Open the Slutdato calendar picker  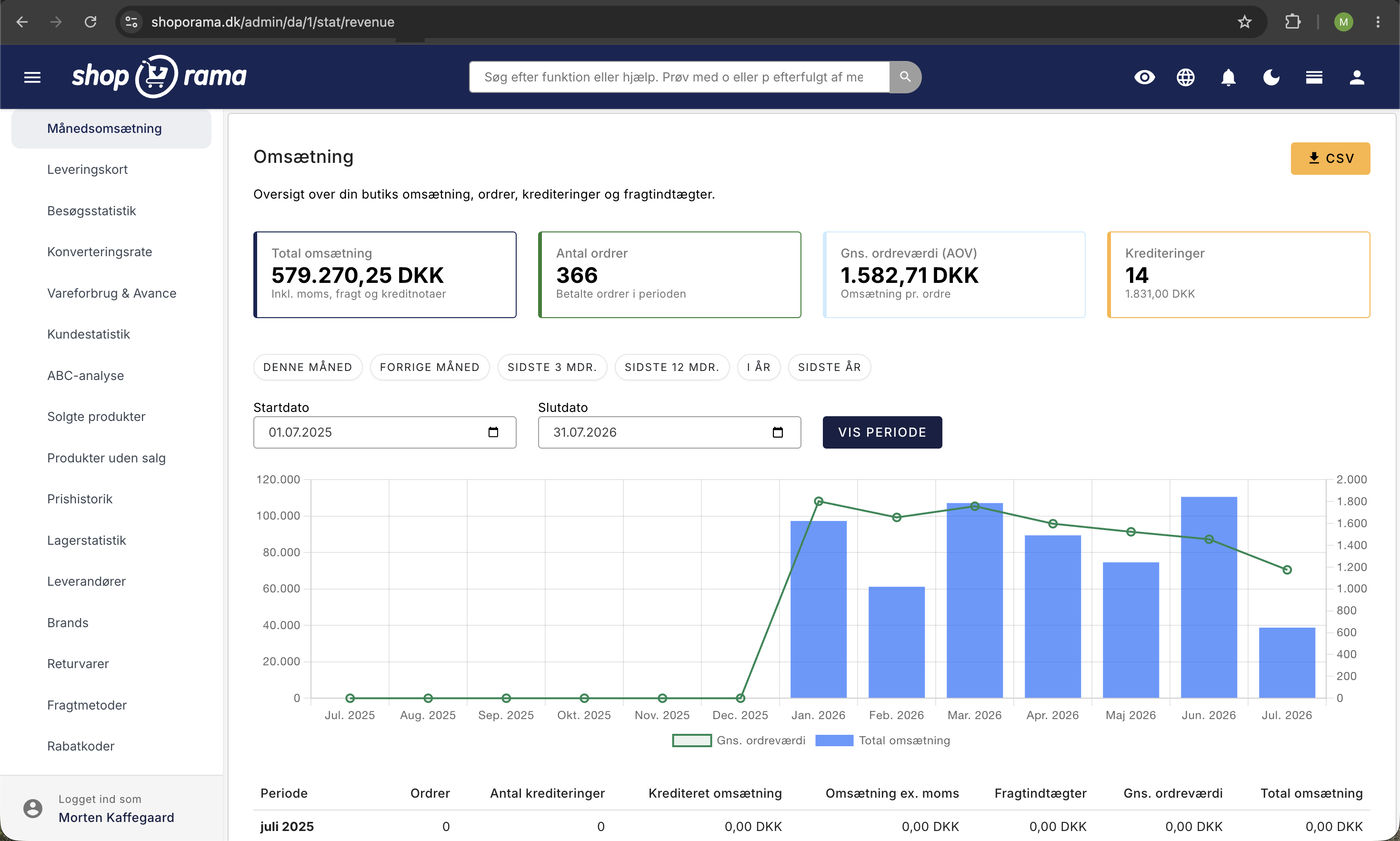click(x=778, y=433)
